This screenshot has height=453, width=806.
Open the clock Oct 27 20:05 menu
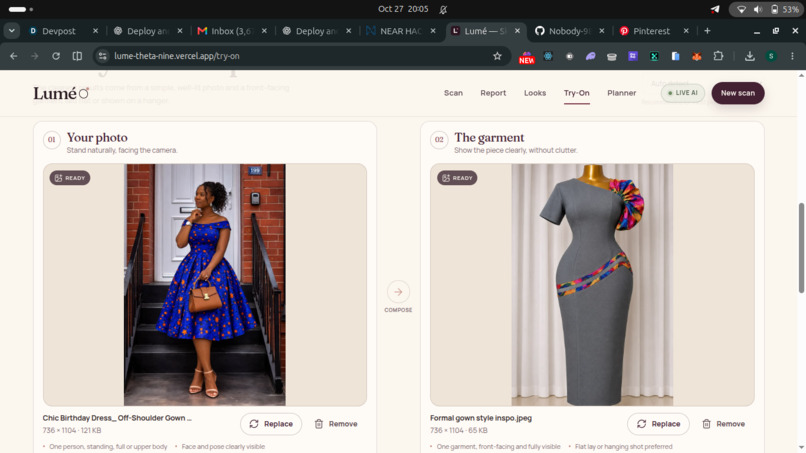pyautogui.click(x=403, y=9)
